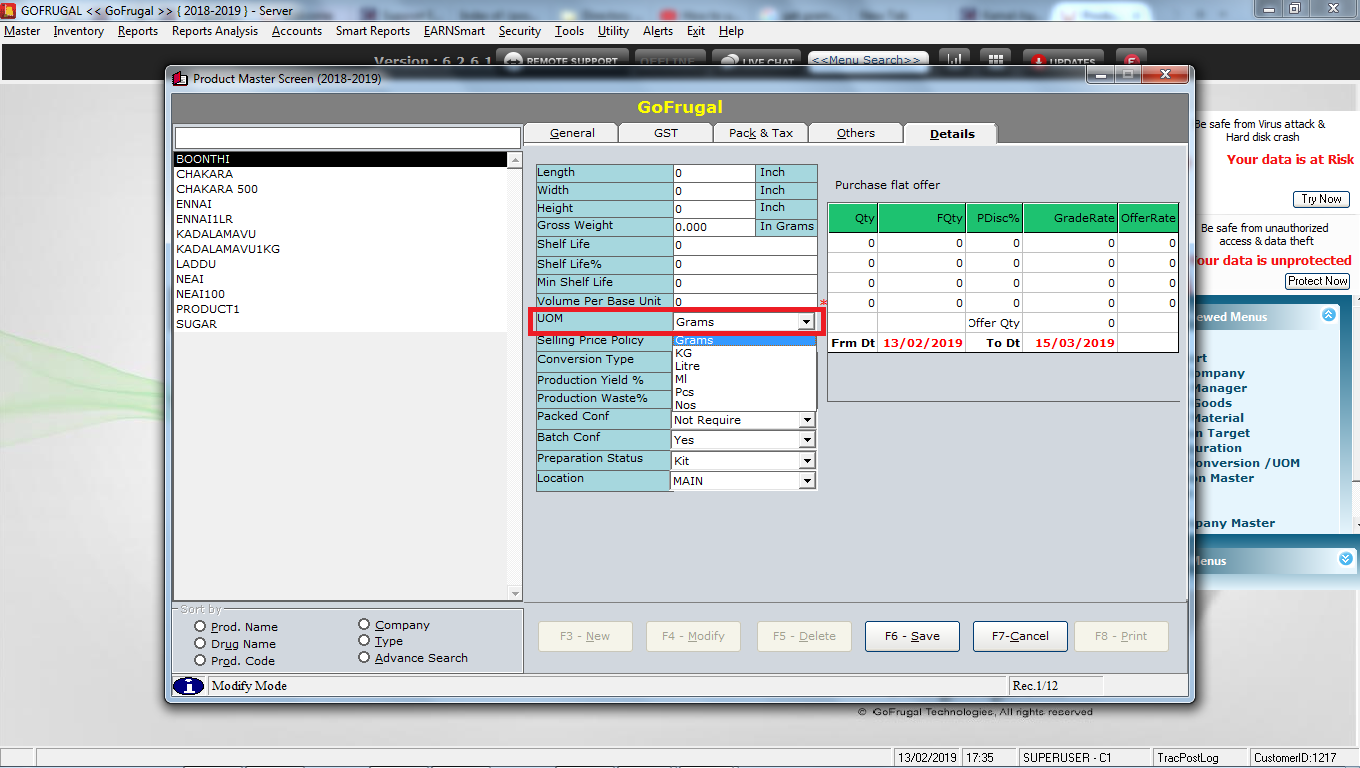Select the Prod. Name sort option
Image resolution: width=1360 pixels, height=768 pixels.
coord(200,627)
